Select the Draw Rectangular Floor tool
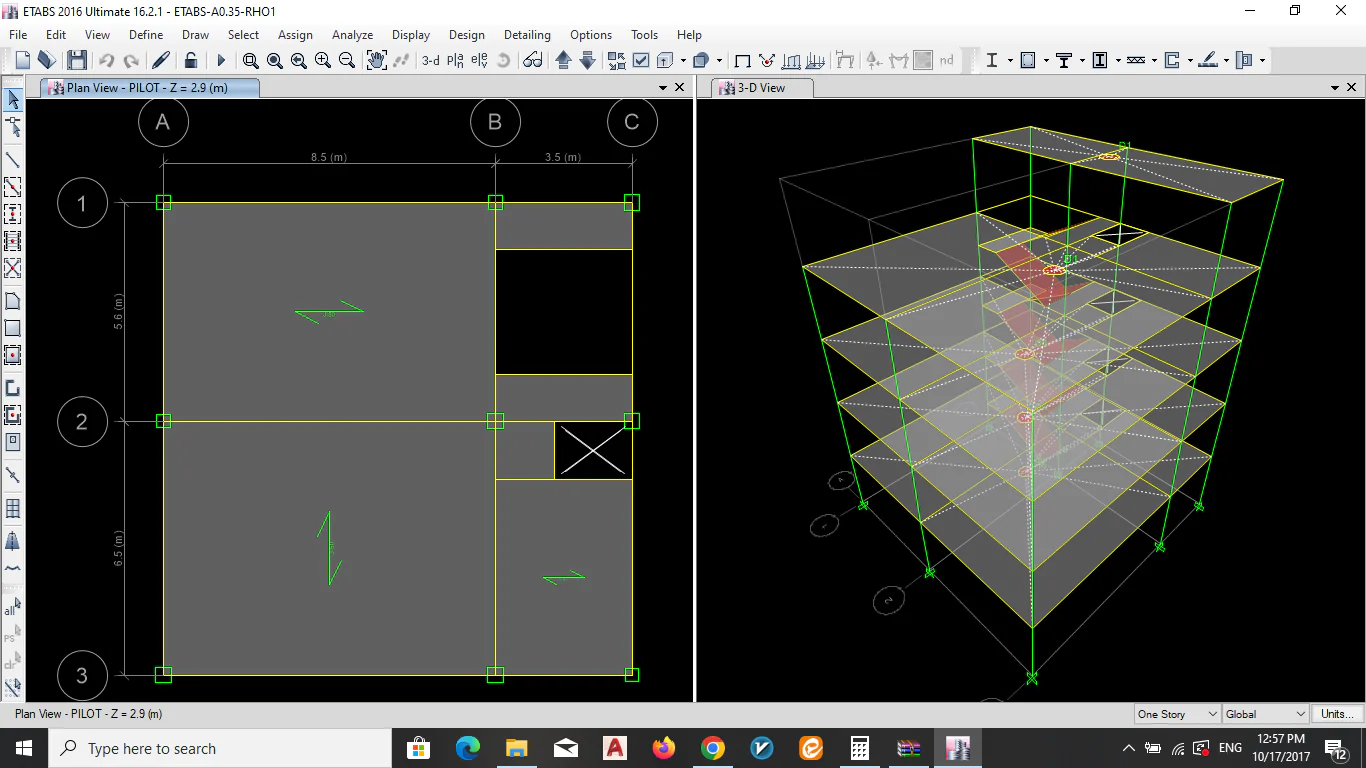 [x=13, y=328]
